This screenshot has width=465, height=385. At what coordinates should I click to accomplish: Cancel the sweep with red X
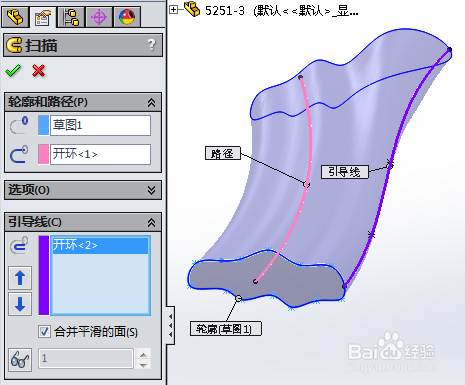39,70
